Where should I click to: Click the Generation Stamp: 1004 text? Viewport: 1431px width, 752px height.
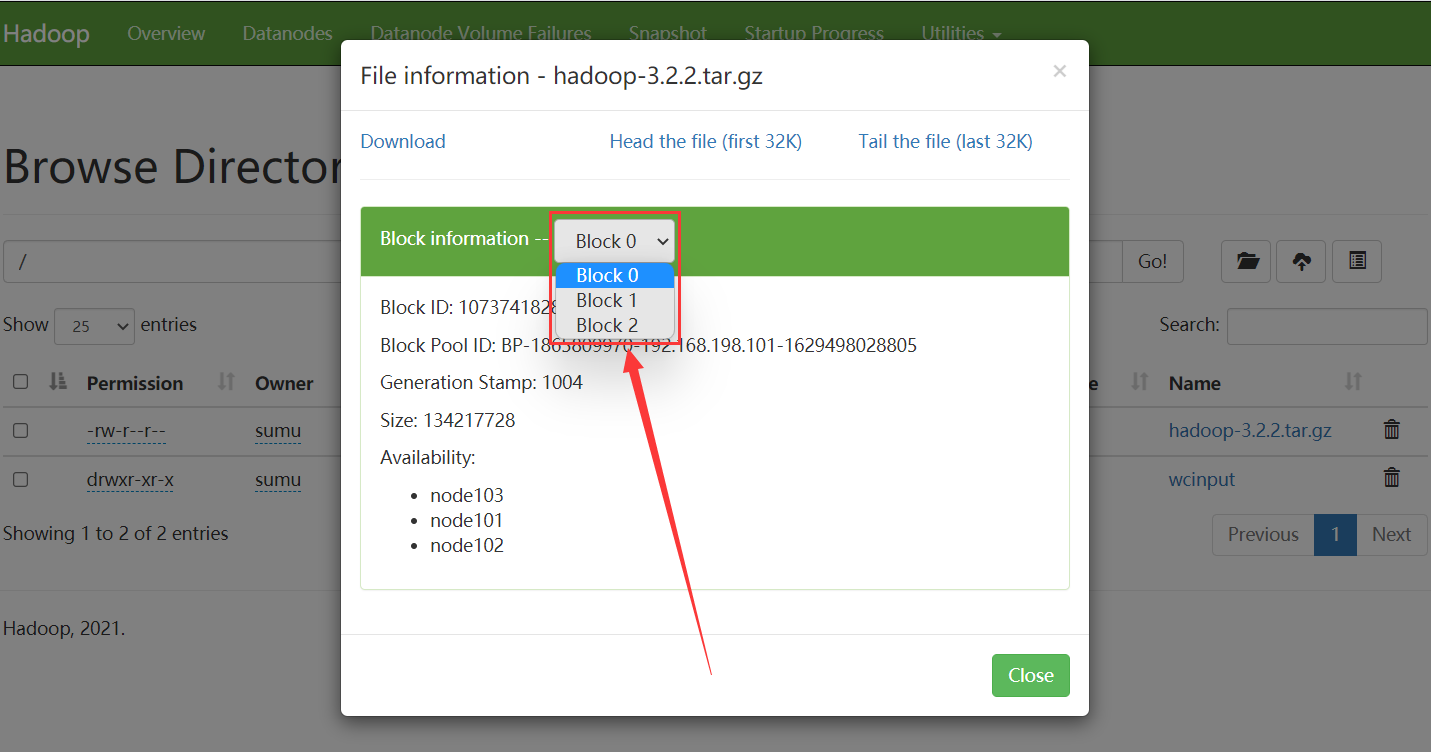481,382
